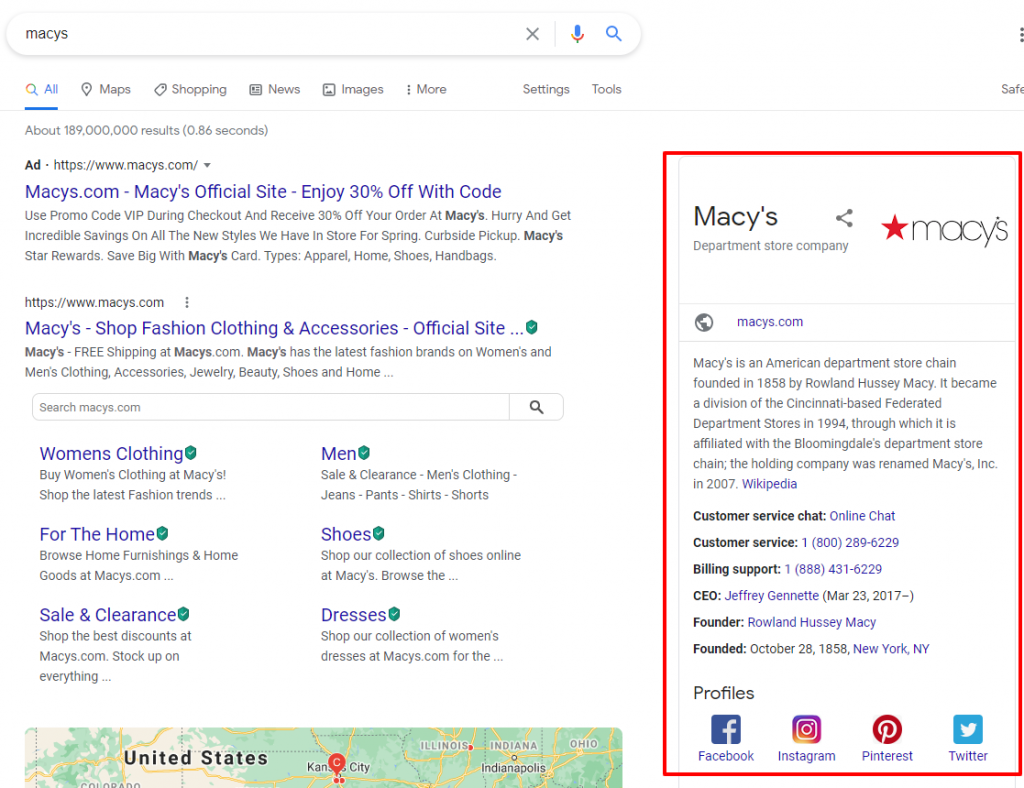This screenshot has width=1024, height=788.
Task: Open the Online Chat customer service link
Action: tap(862, 516)
